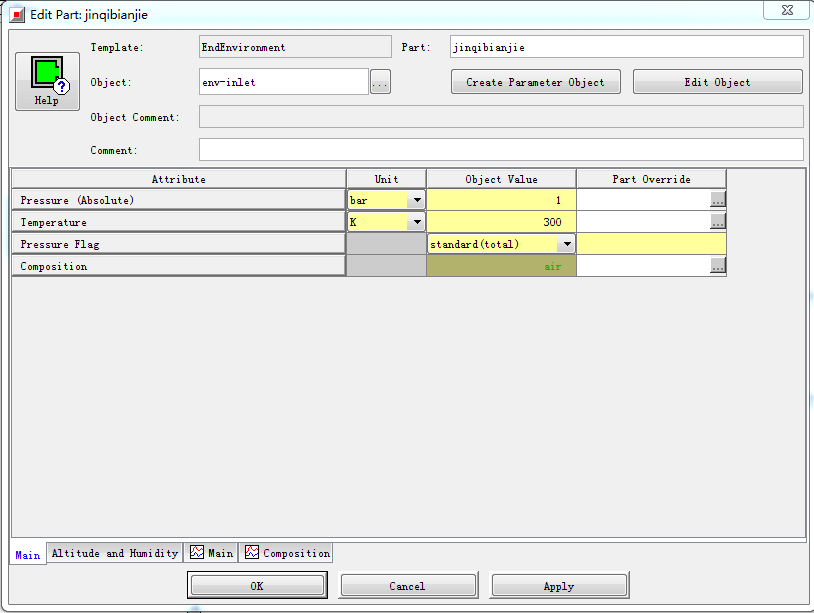Open the standard(total) Pressure Flag dropdown
Image resolution: width=814 pixels, height=613 pixels.
pyautogui.click(x=566, y=244)
